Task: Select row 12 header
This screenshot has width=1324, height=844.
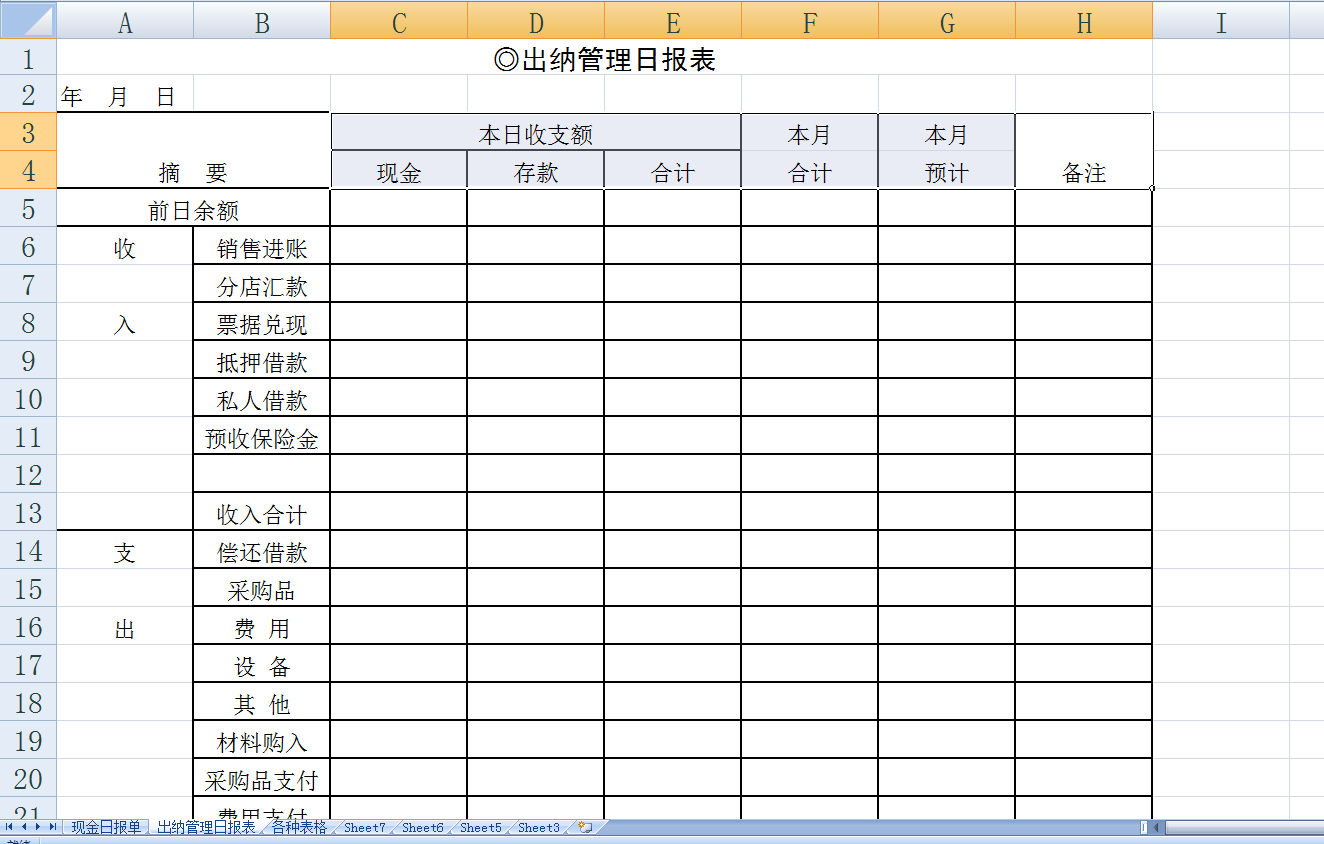Action: point(28,474)
